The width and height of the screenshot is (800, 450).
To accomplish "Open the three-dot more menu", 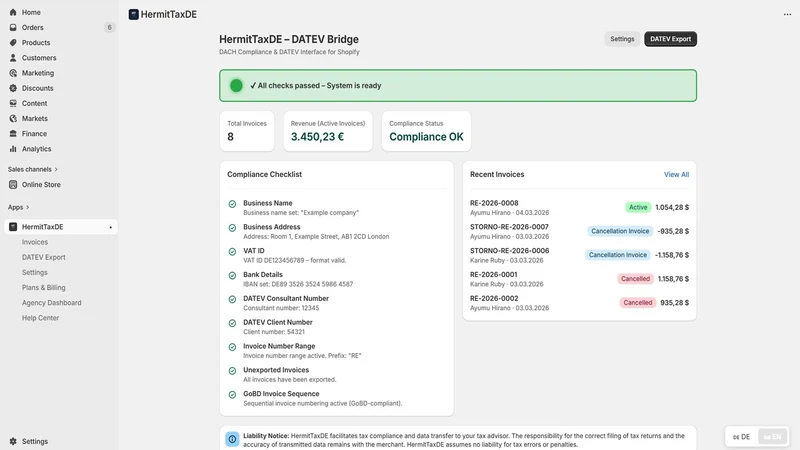I will pos(787,14).
